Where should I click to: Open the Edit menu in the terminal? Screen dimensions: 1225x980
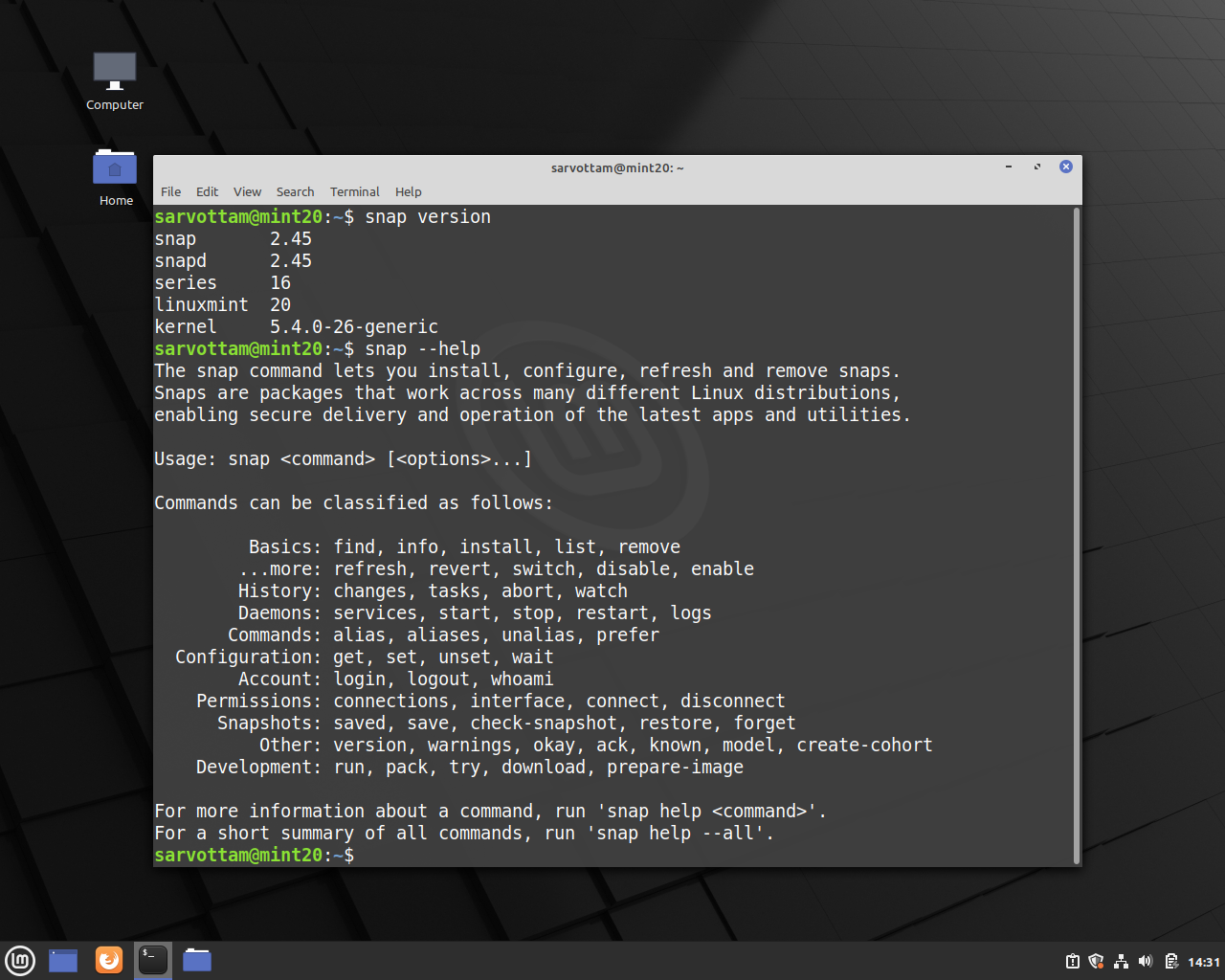pyautogui.click(x=207, y=191)
